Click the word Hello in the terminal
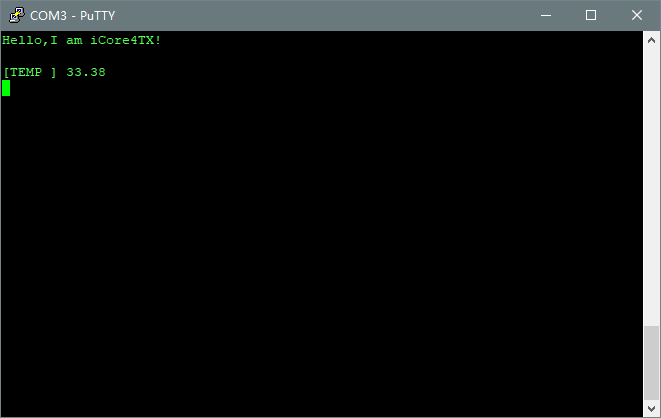The height and width of the screenshot is (418, 661). (x=22, y=40)
